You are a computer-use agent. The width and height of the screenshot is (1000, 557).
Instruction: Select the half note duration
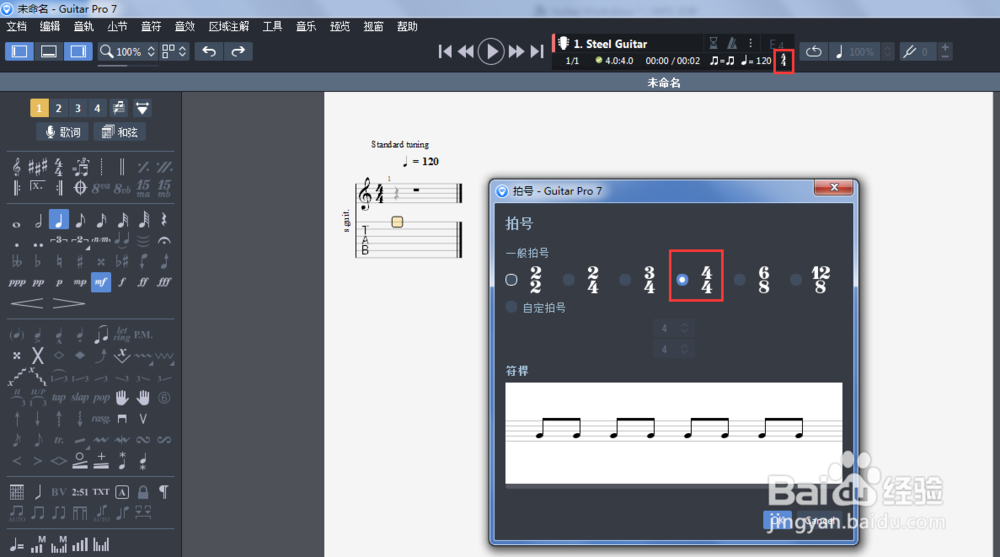38,221
